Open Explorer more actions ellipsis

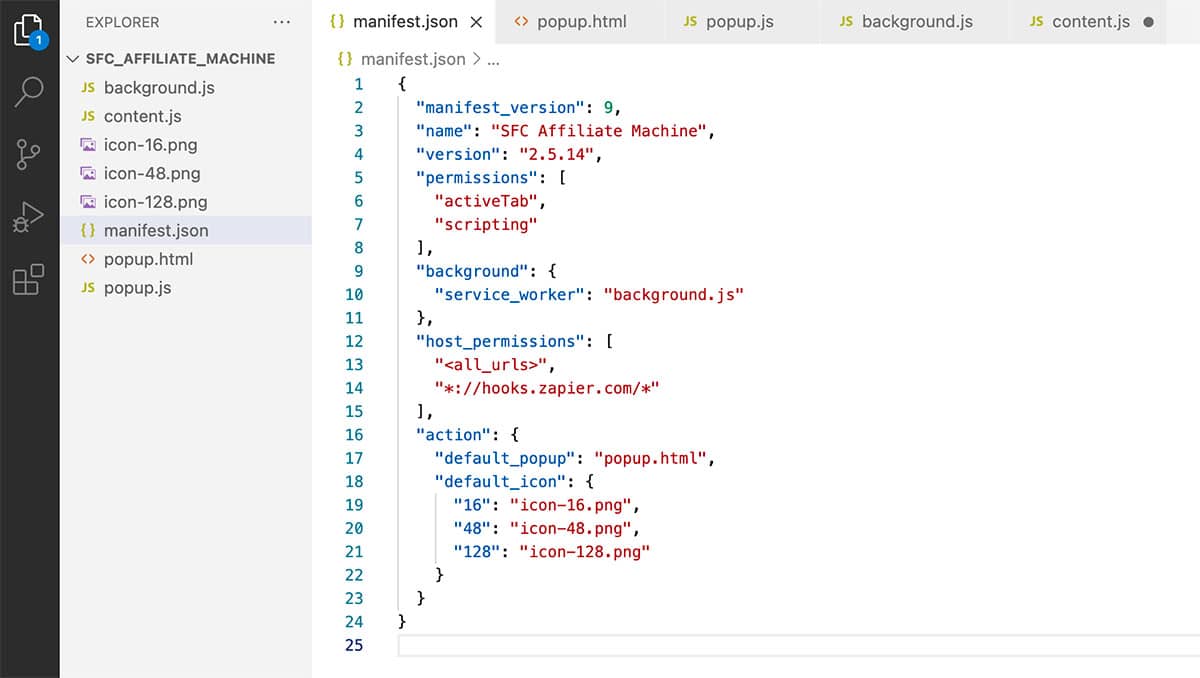(x=282, y=22)
